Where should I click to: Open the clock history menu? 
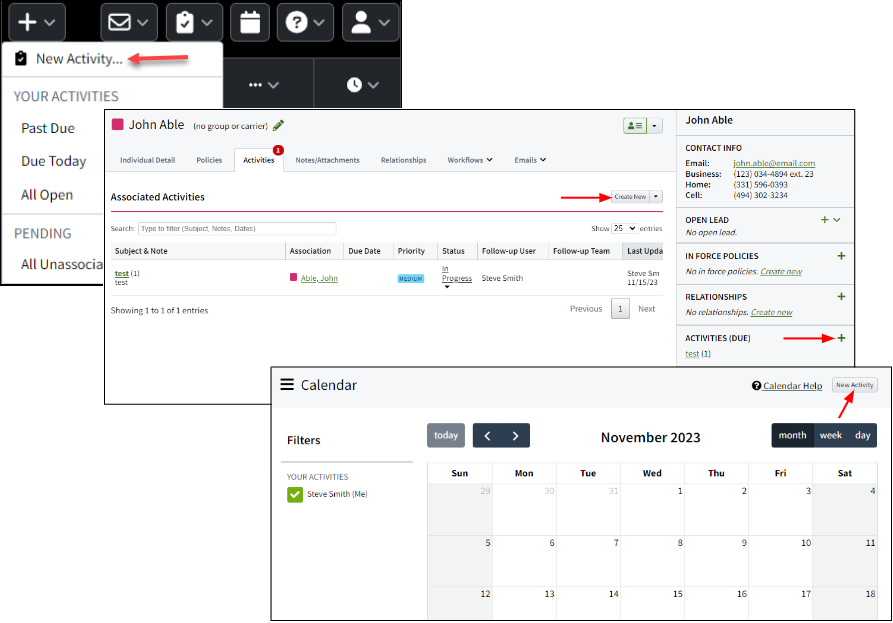click(363, 85)
